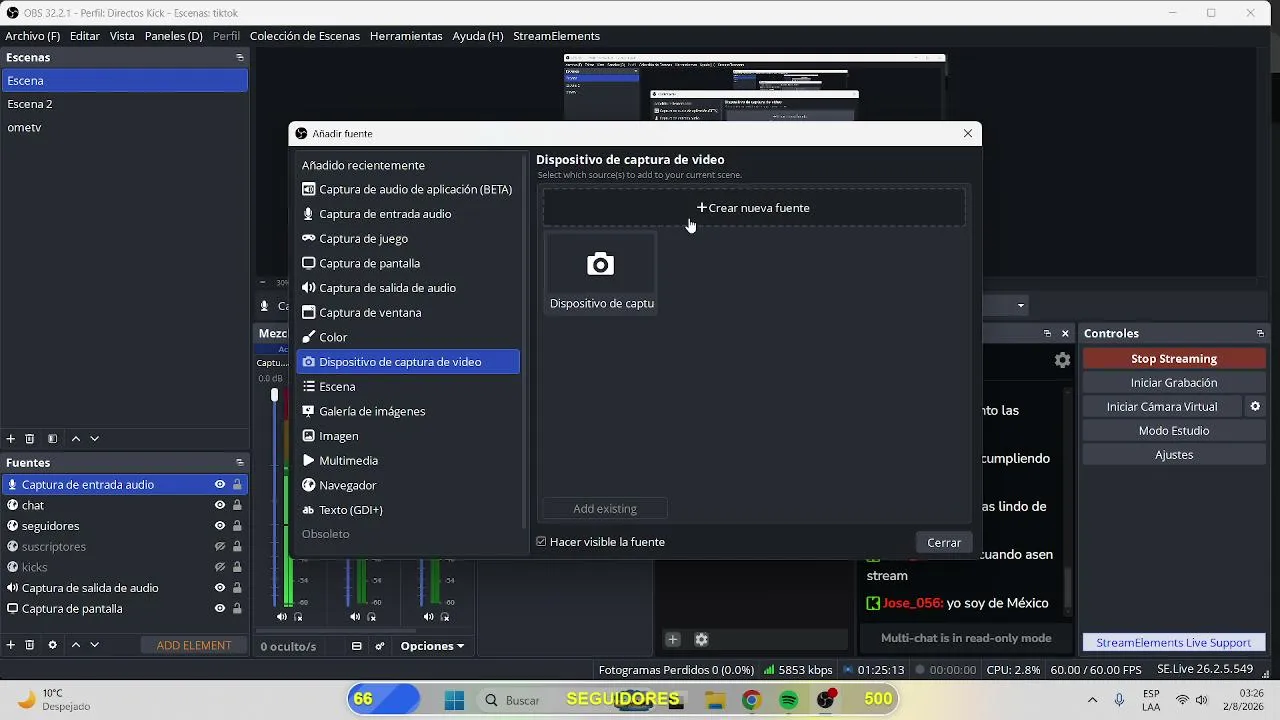The height and width of the screenshot is (720, 1280).
Task: Open source properties gear in Fuentes toolbar
Action: [x=53, y=645]
